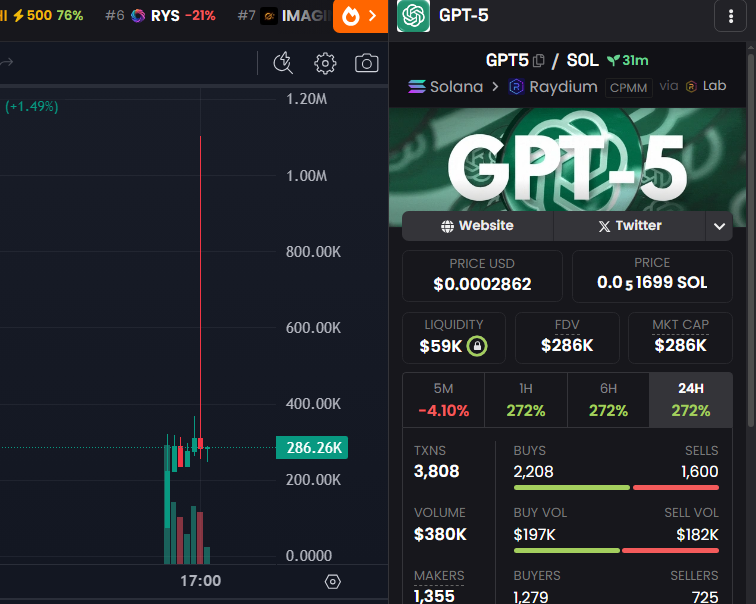The height and width of the screenshot is (604, 756).
Task: Open chart settings gear icon
Action: click(x=325, y=63)
